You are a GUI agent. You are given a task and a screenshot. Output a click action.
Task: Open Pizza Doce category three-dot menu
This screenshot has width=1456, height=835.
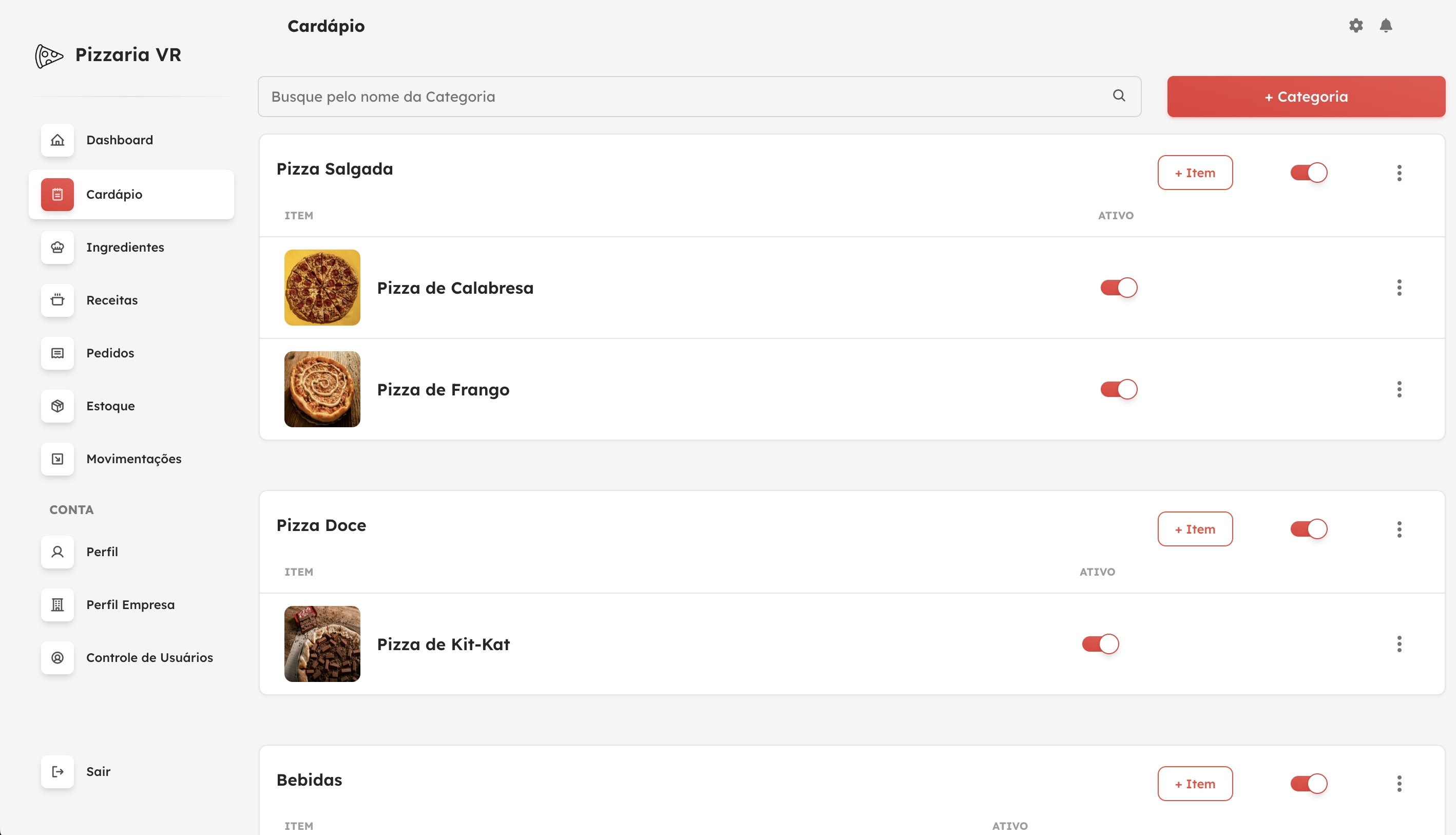pyautogui.click(x=1399, y=529)
